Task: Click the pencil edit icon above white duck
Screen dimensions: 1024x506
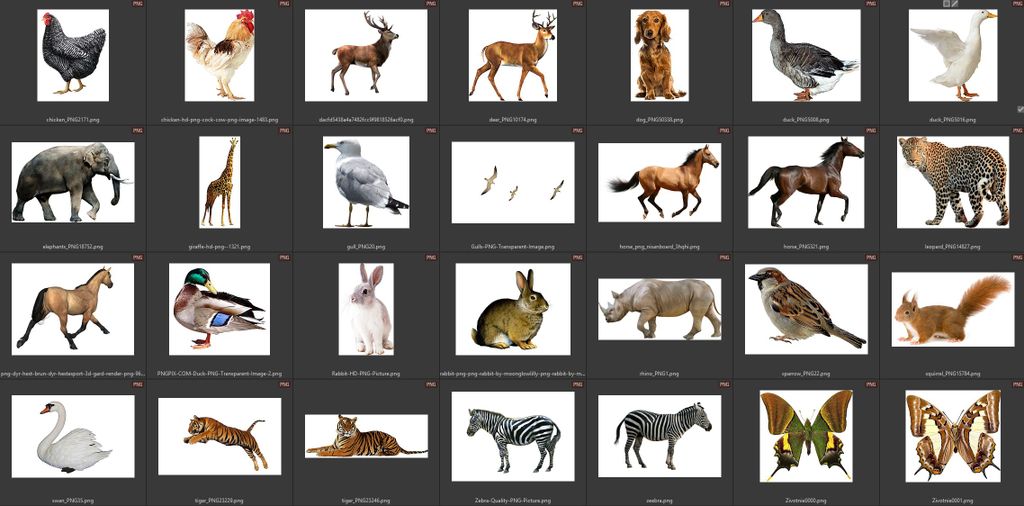Action: coord(955,4)
